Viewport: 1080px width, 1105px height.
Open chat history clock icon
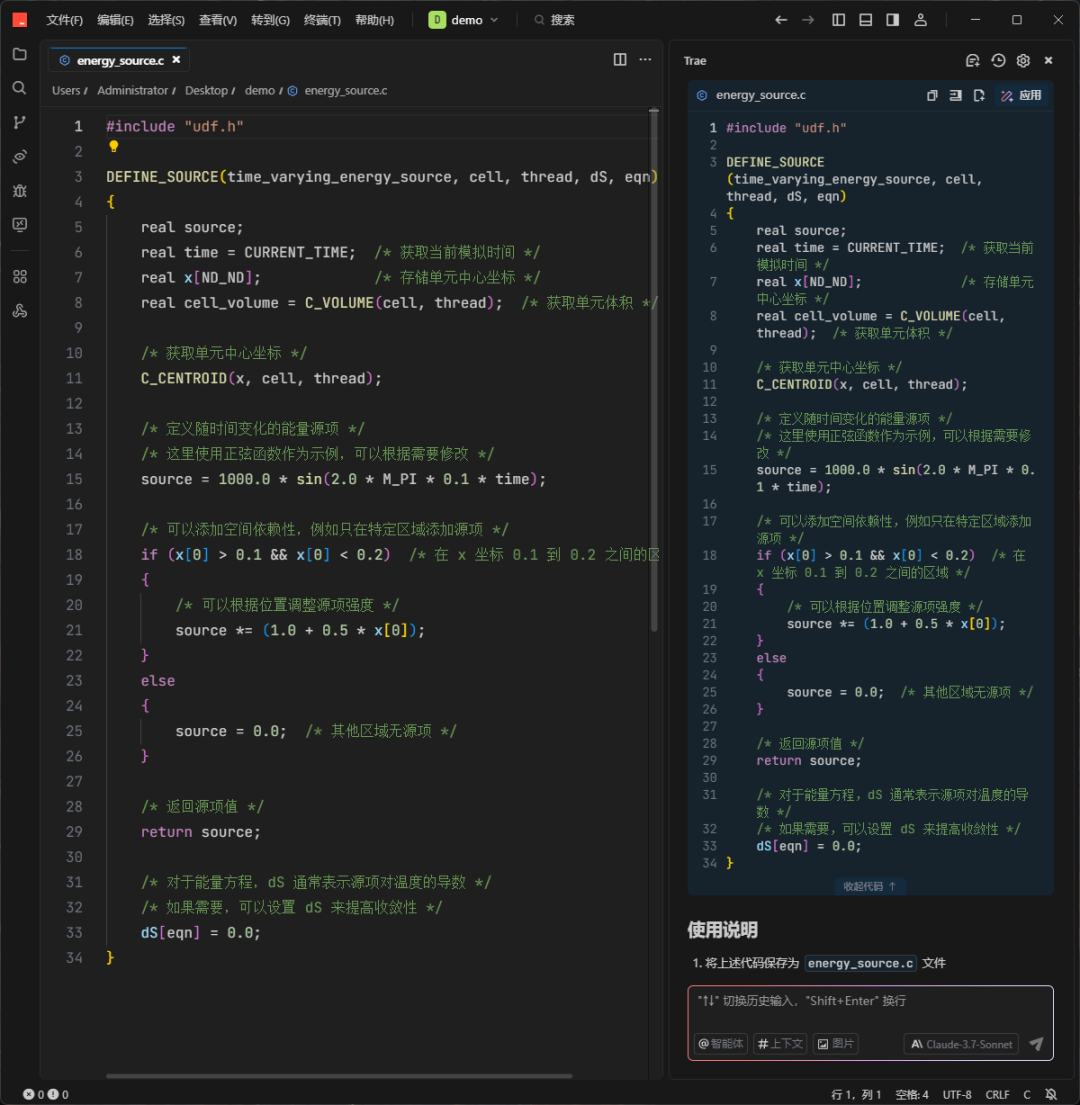coord(998,61)
